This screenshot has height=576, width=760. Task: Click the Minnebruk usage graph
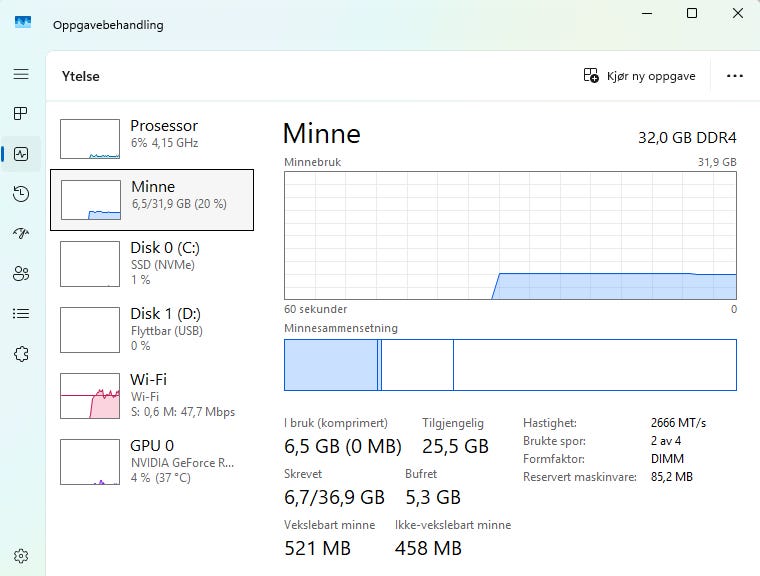point(510,235)
